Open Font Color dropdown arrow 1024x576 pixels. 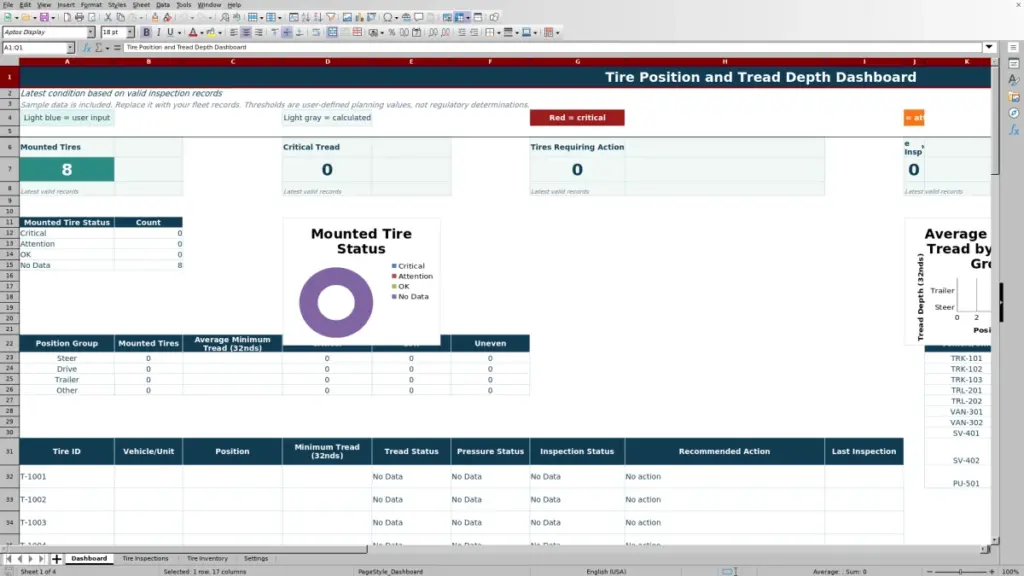pos(202,32)
